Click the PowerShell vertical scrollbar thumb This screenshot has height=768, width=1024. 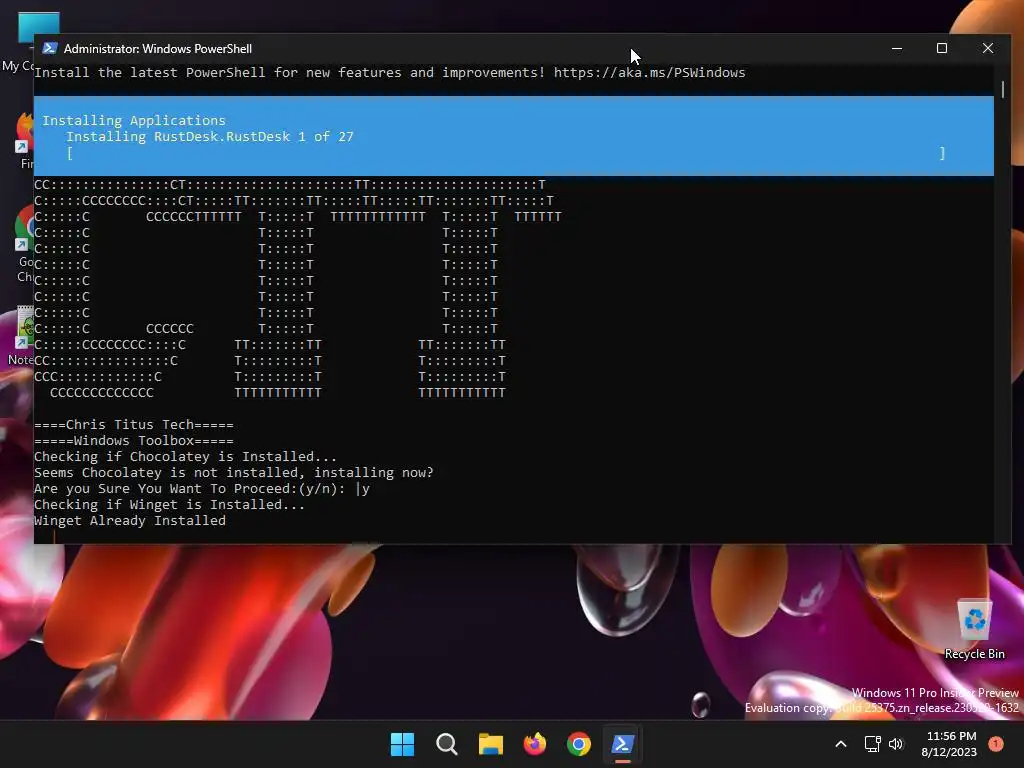(1002, 89)
